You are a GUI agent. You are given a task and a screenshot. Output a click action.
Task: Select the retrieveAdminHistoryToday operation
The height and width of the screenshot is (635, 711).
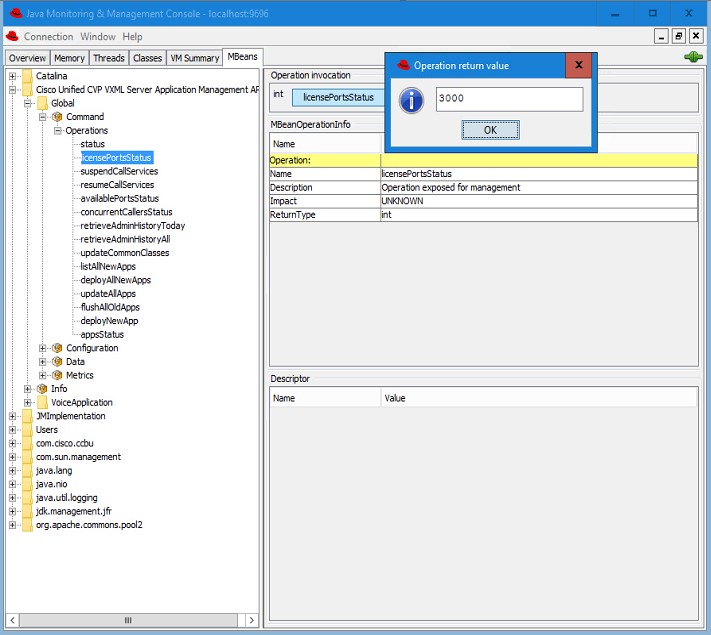click(x=133, y=226)
